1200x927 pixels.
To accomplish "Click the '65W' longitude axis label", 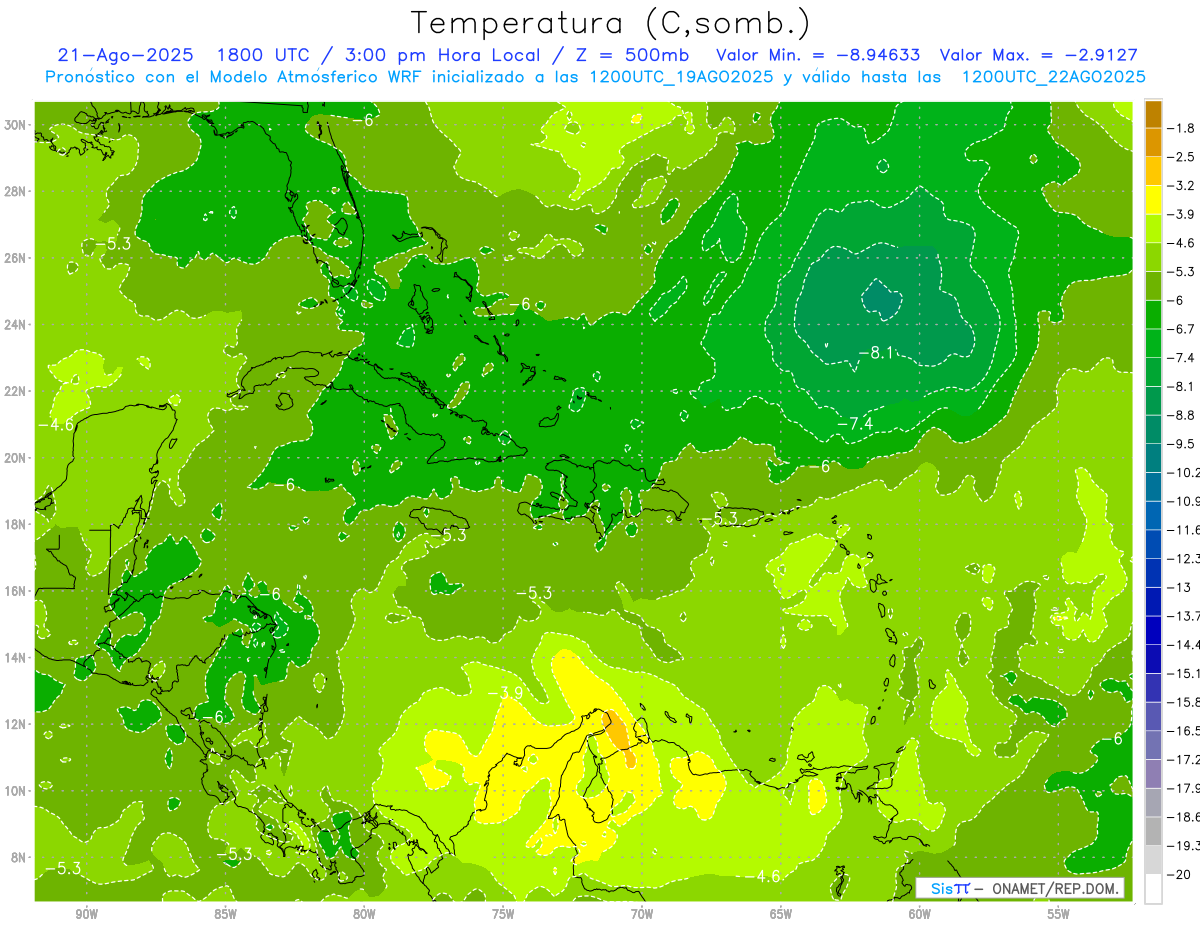I will (781, 914).
